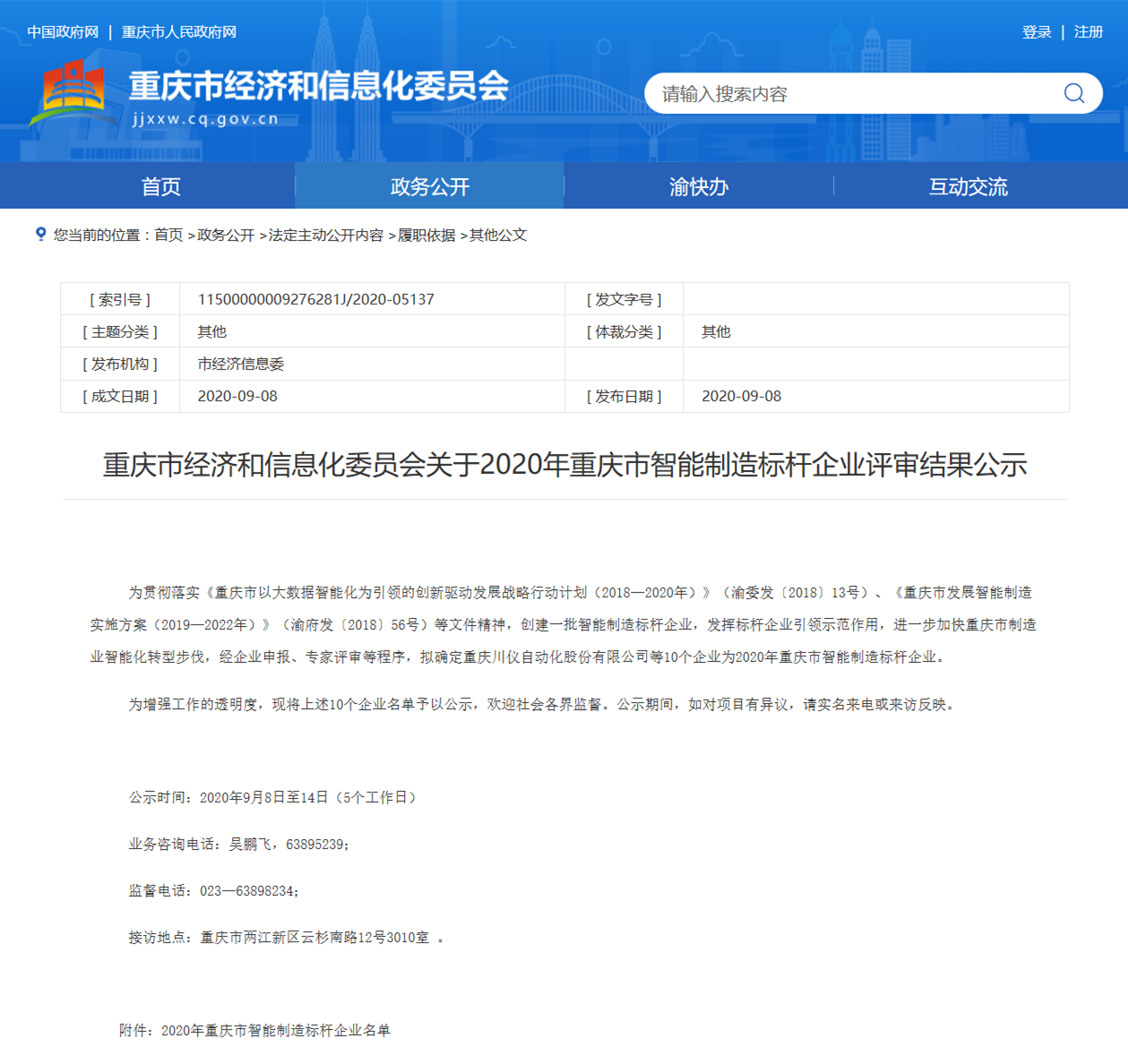Viewport: 1128px width, 1064px height.
Task: Focus the 请输入搜索内容 search field
Action: (x=873, y=93)
